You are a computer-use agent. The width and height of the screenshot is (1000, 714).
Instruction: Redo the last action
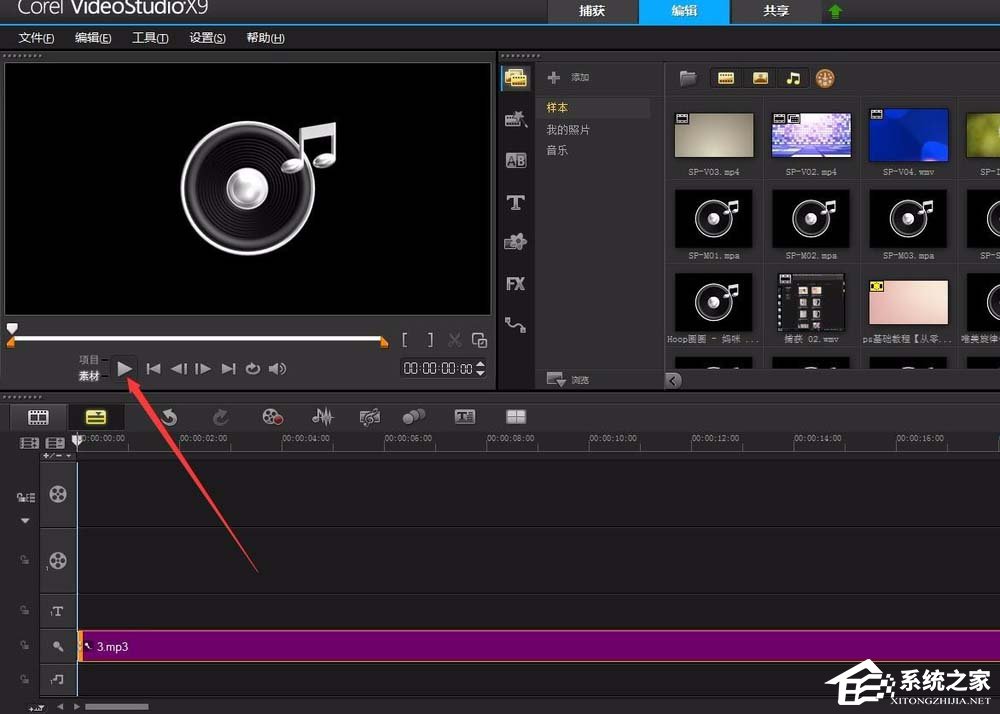coord(221,418)
